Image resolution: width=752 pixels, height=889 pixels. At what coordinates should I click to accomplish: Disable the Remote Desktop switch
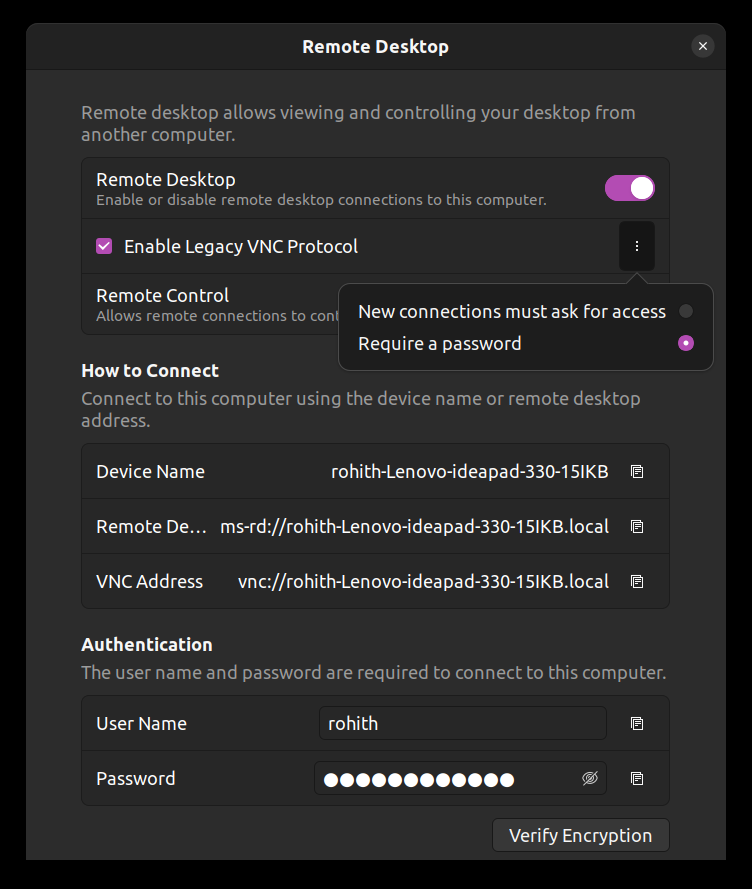click(629, 187)
